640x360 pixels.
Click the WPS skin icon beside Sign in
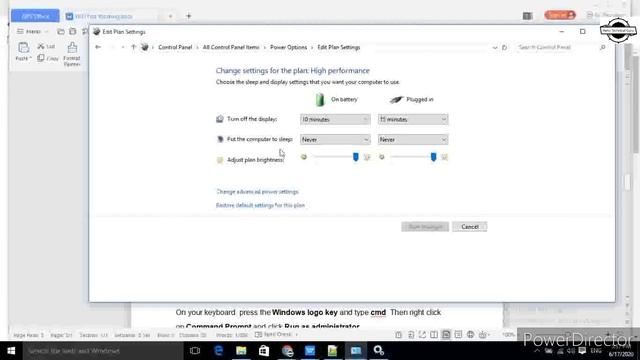(x=527, y=16)
